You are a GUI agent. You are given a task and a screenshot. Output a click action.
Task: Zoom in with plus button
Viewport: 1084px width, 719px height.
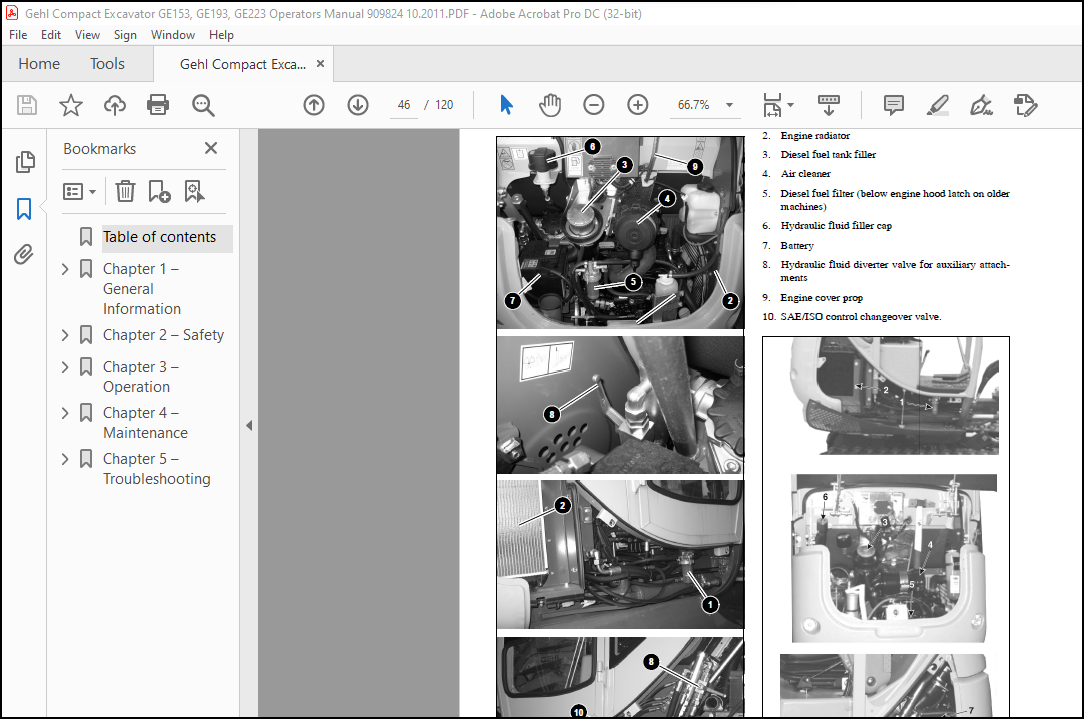click(x=637, y=104)
